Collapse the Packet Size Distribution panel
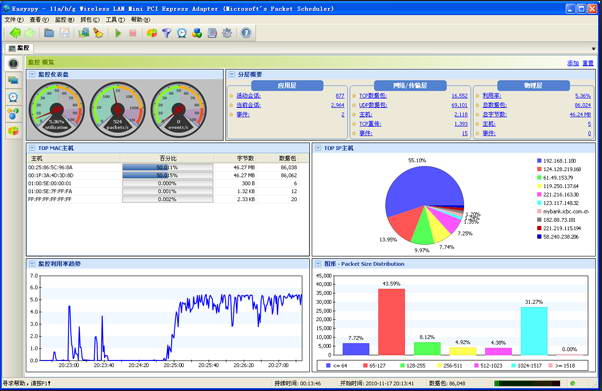This screenshot has height=391, width=602. 318,264
